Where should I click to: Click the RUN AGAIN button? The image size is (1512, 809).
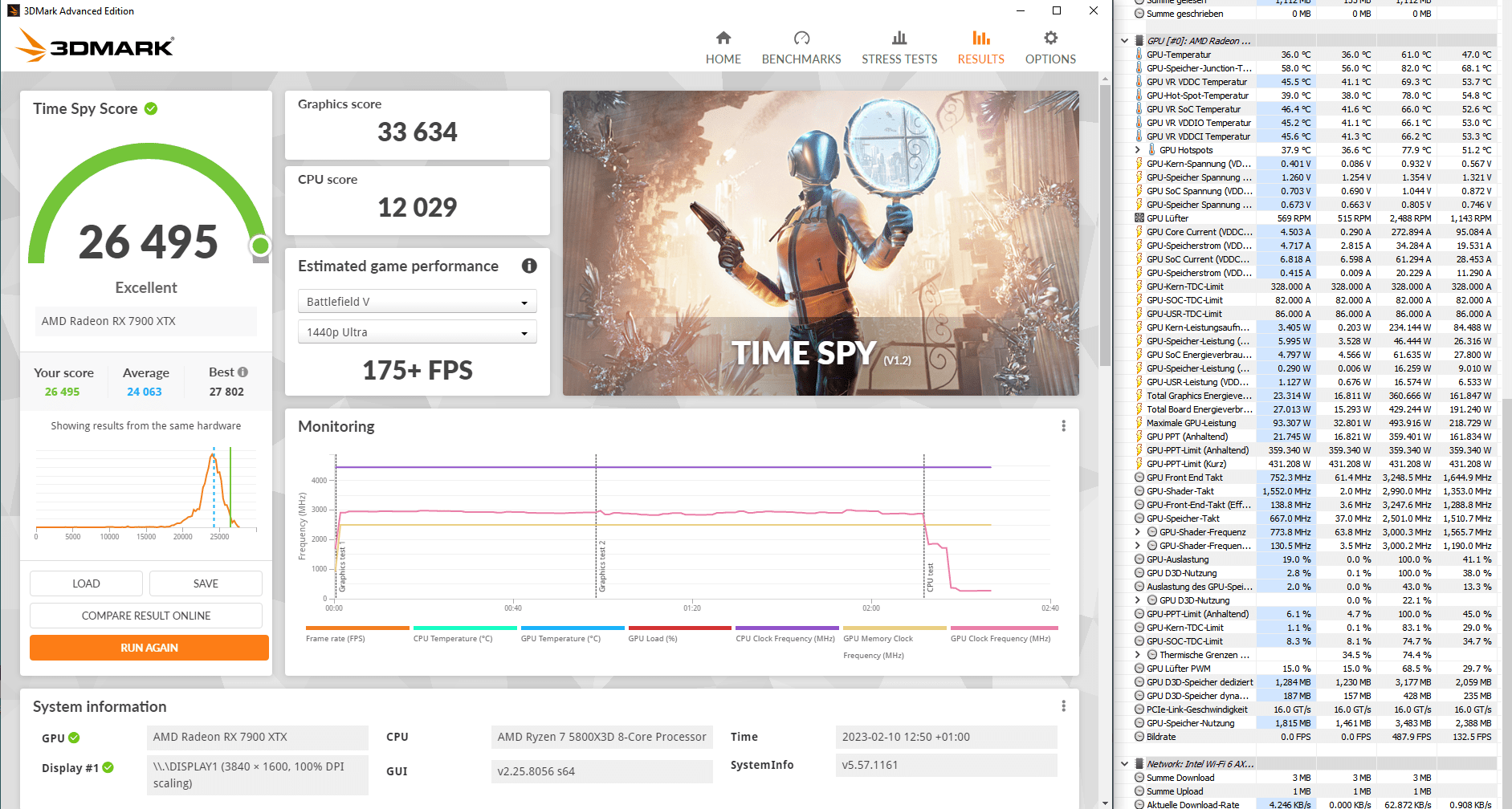pos(149,648)
